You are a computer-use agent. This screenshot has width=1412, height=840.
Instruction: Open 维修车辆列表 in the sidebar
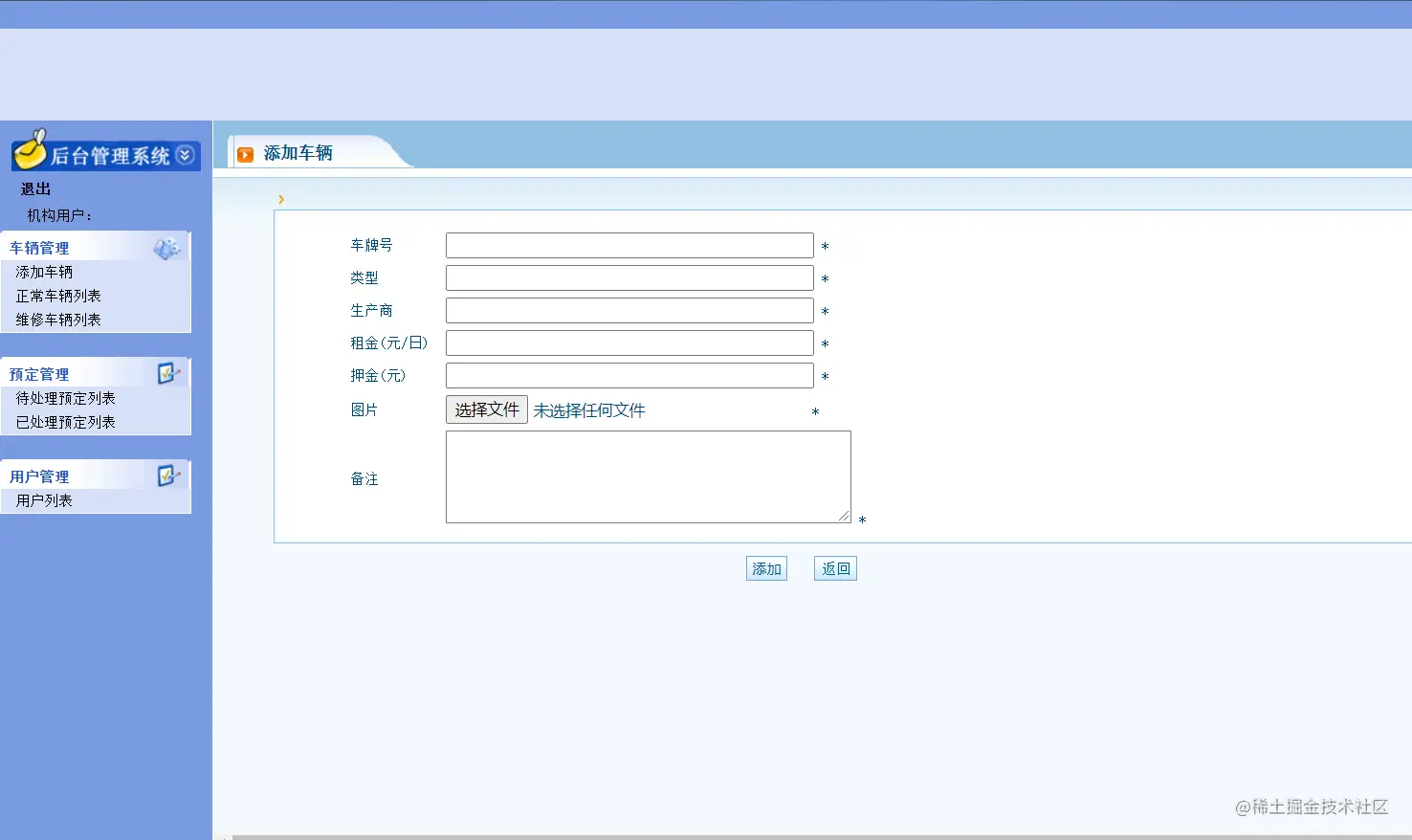[x=58, y=320]
